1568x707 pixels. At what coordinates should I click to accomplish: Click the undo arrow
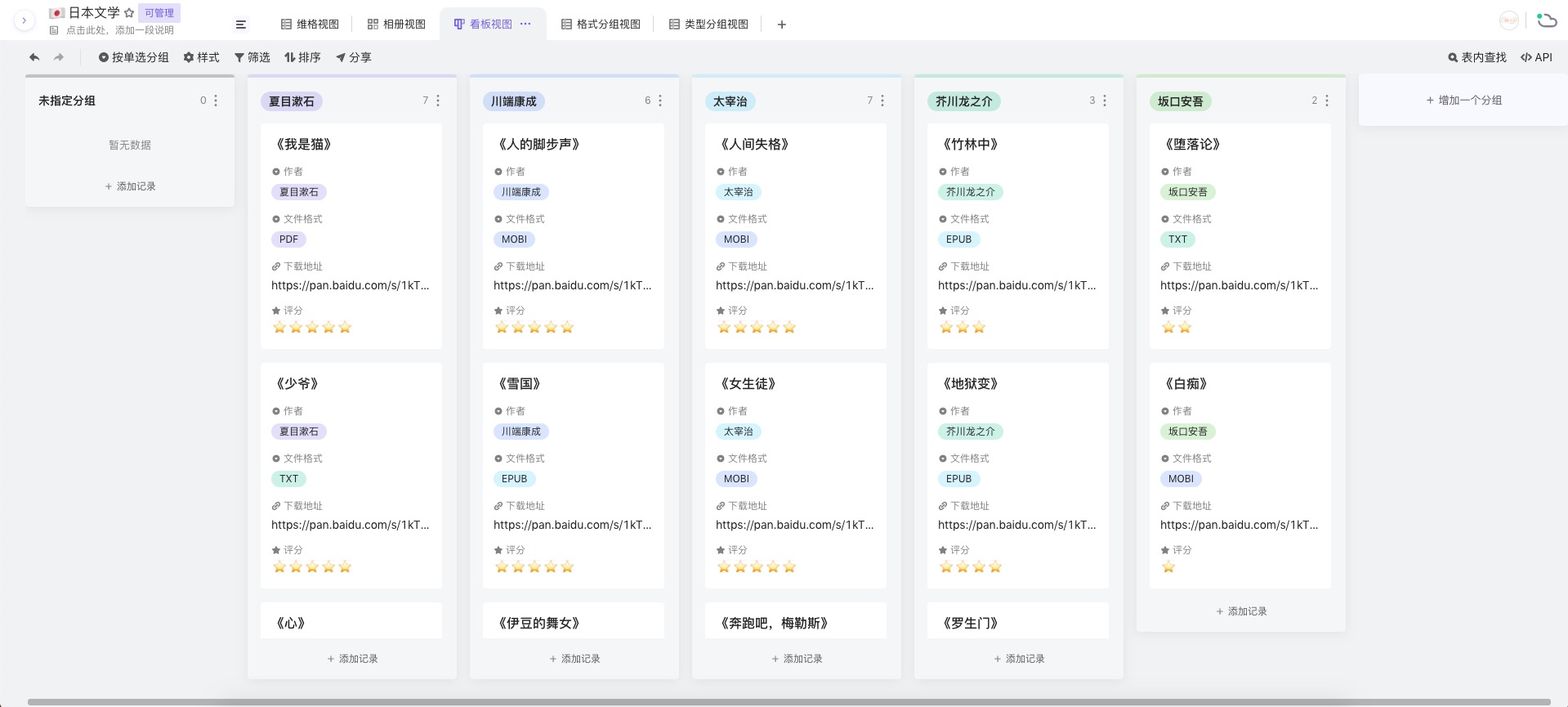click(34, 57)
